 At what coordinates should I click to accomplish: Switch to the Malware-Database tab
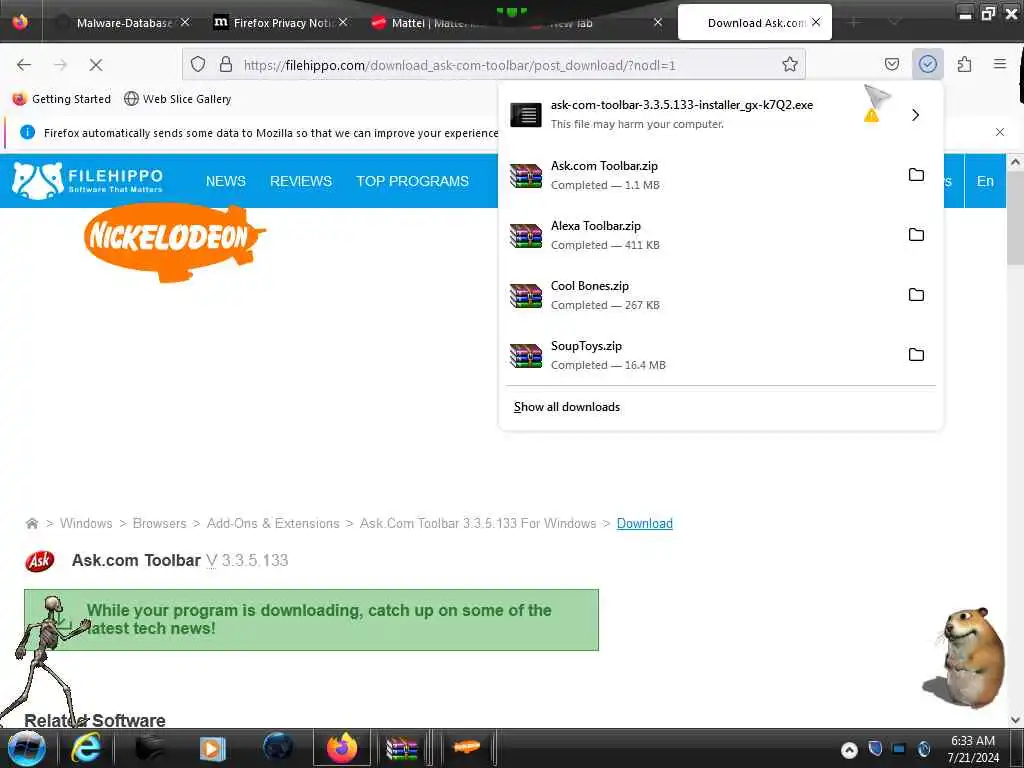point(123,23)
